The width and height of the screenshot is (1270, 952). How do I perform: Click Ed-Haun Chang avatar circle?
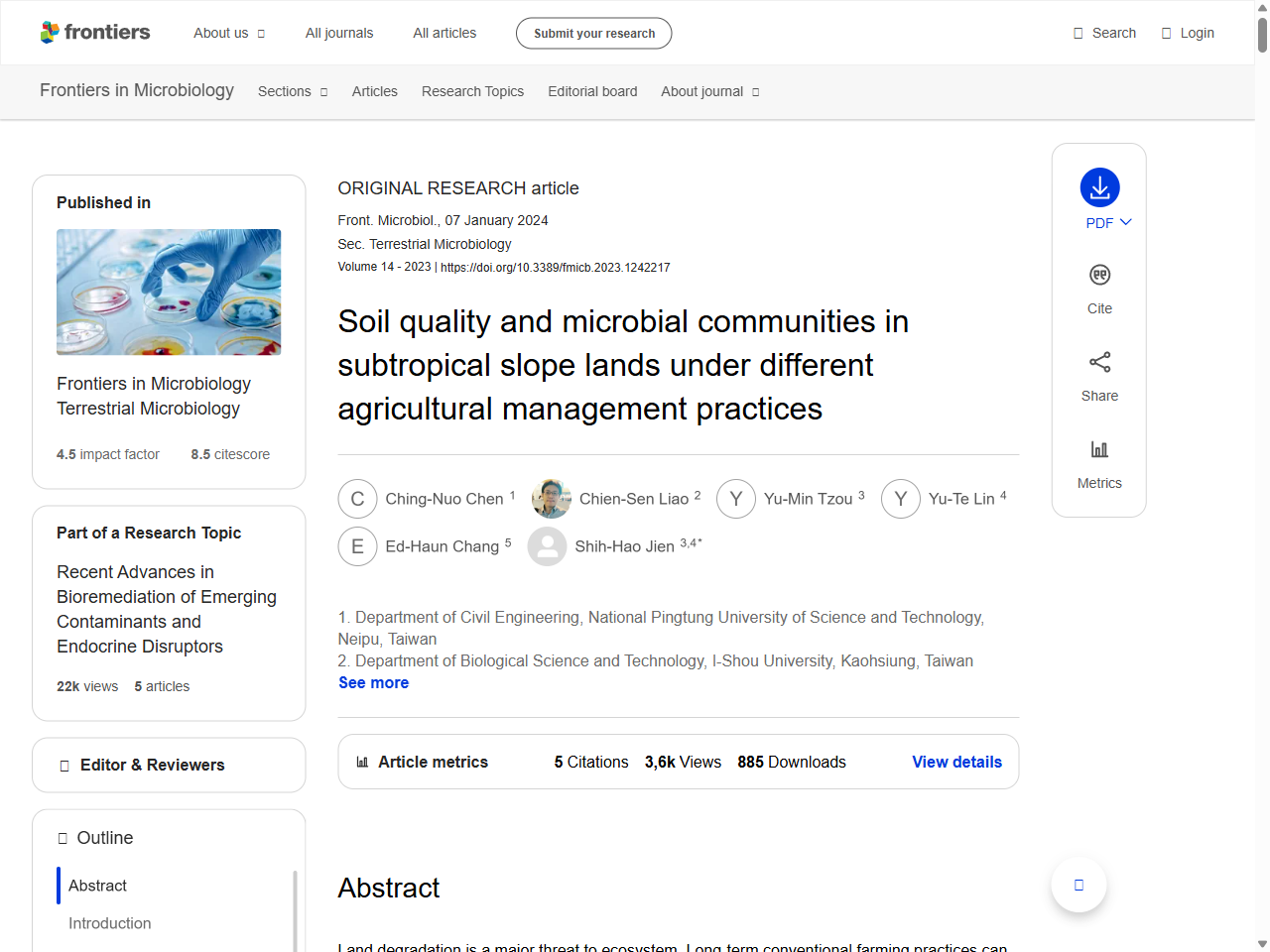pyautogui.click(x=357, y=546)
